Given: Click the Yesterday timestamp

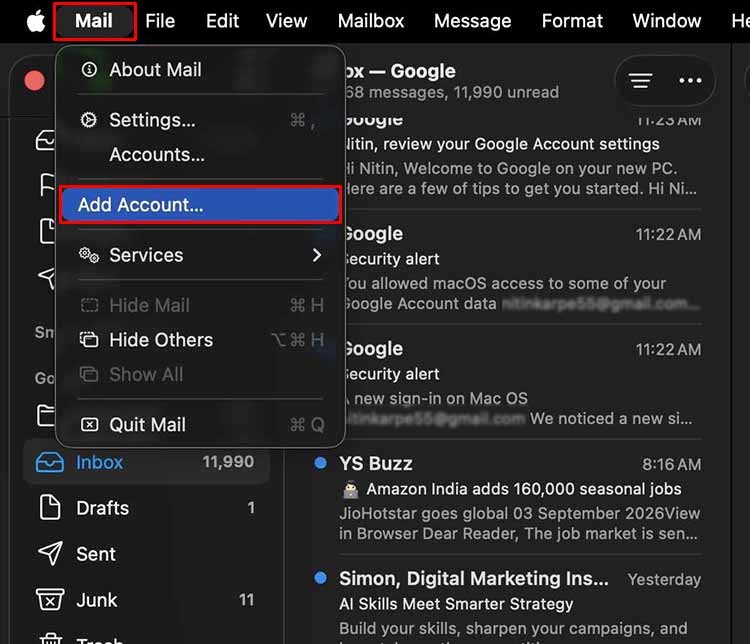Looking at the screenshot, I should point(664,579).
